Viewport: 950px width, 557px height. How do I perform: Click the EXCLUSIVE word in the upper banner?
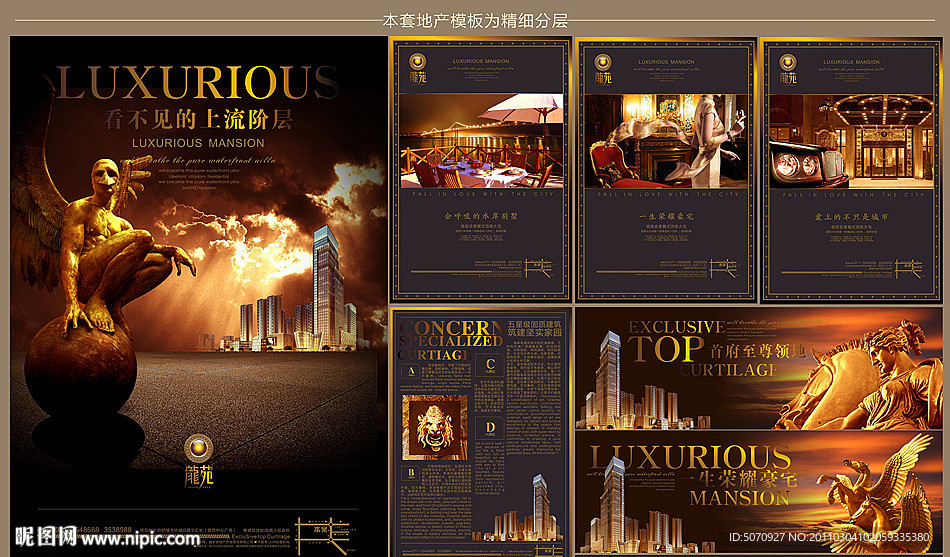click(677, 327)
